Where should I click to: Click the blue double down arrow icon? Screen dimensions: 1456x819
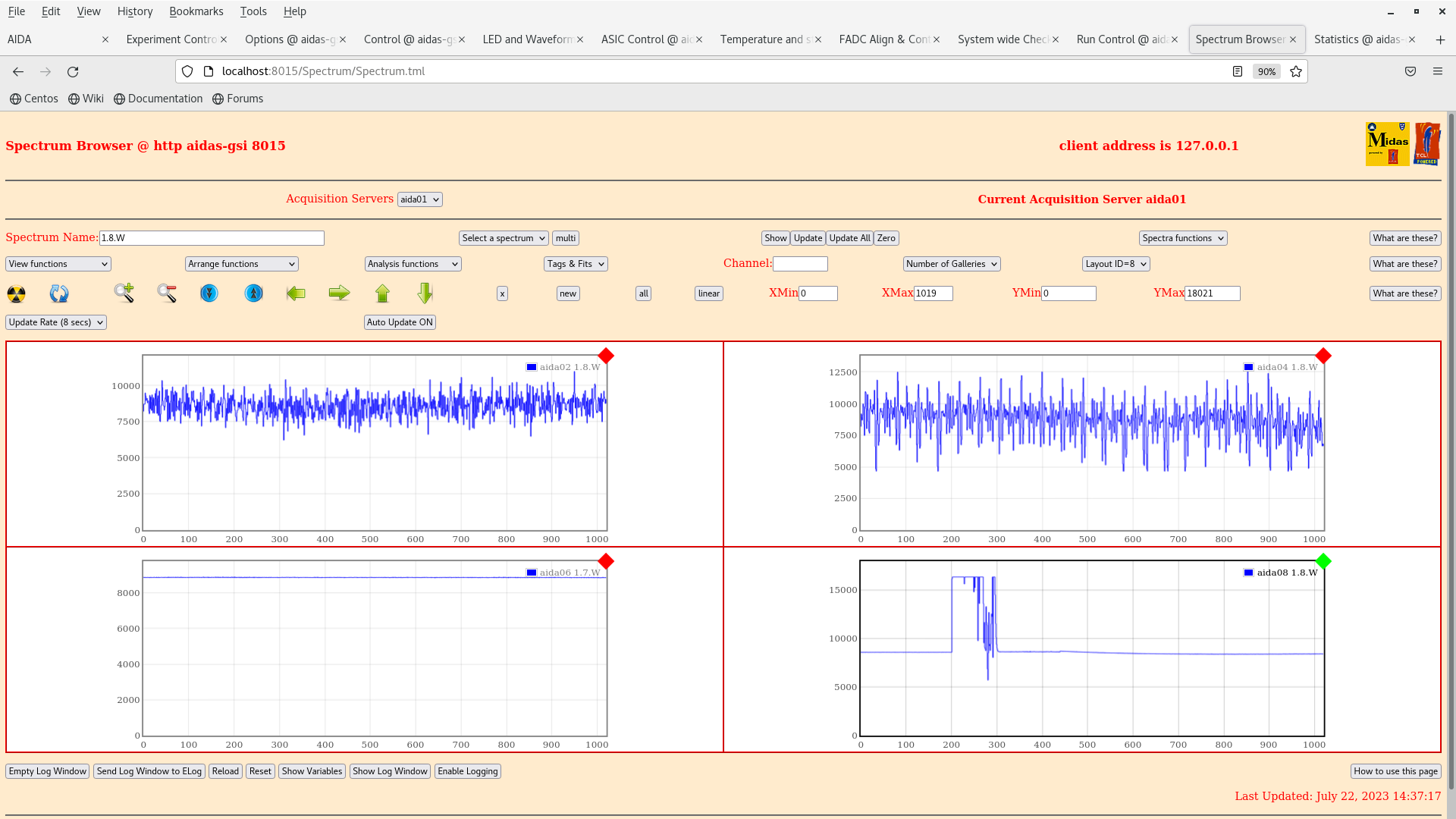click(x=209, y=293)
